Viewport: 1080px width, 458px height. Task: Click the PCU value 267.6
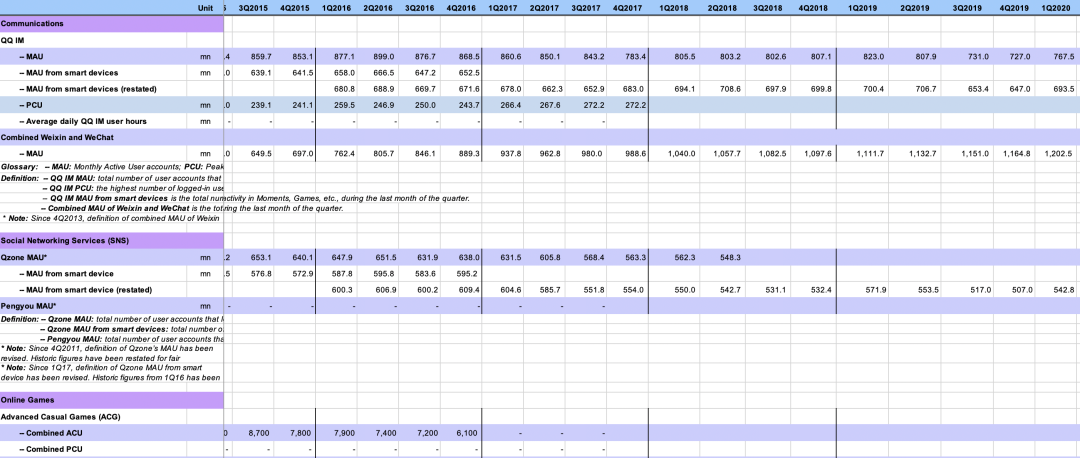(x=550, y=105)
